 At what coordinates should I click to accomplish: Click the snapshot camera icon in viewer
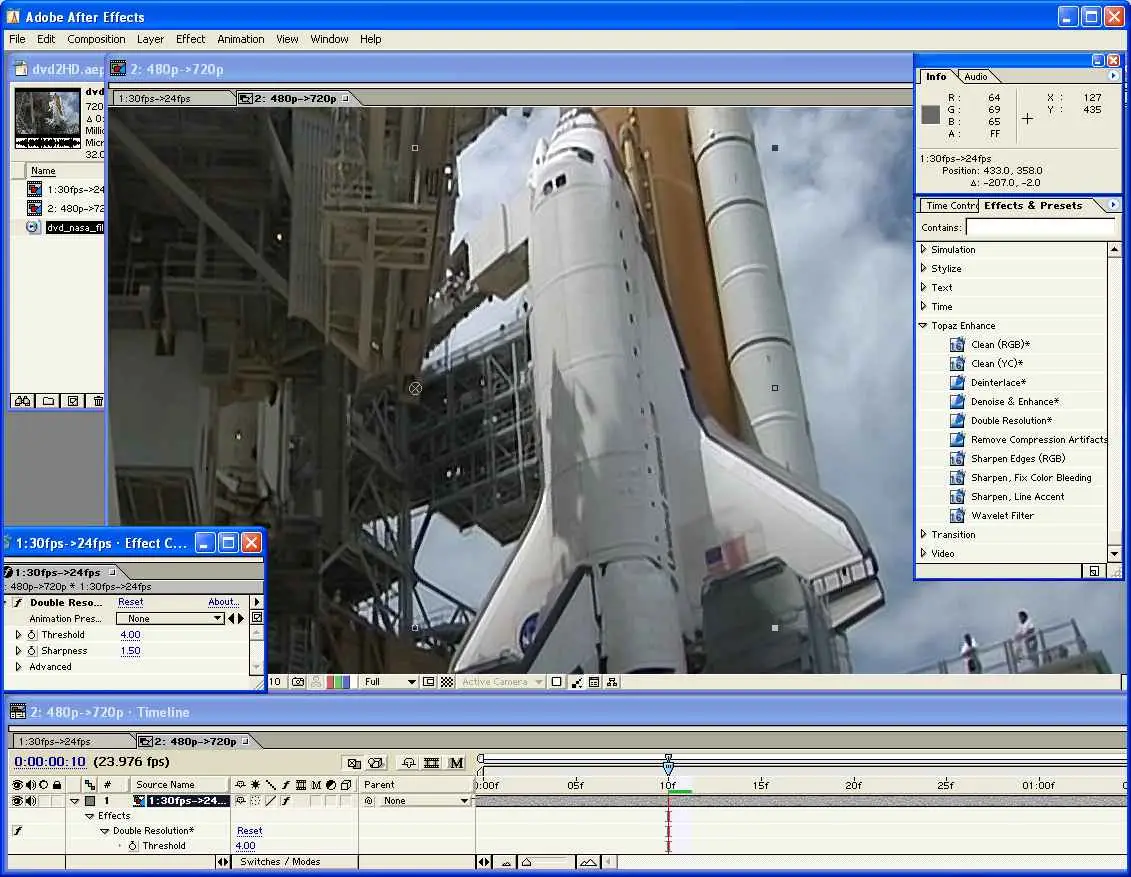point(298,682)
